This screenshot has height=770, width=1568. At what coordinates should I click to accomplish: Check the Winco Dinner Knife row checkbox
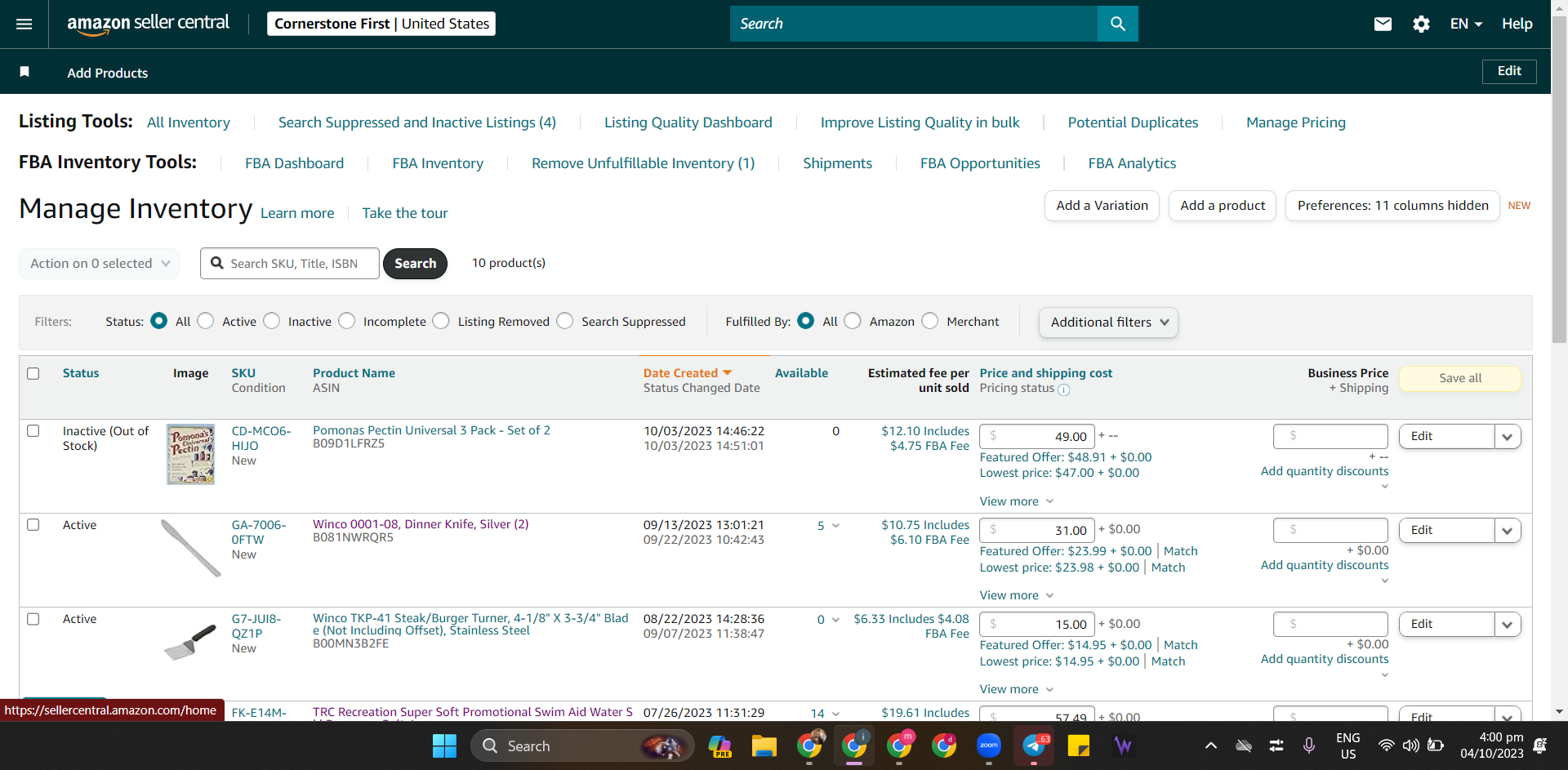coord(33,524)
